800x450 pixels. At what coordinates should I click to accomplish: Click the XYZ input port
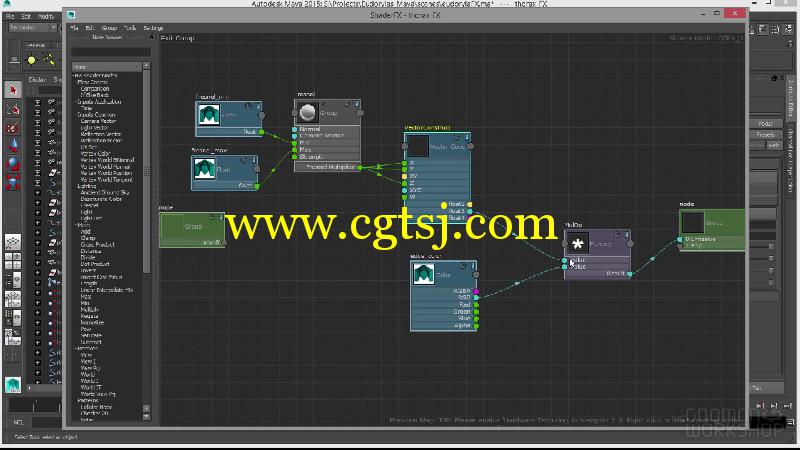coord(405,190)
